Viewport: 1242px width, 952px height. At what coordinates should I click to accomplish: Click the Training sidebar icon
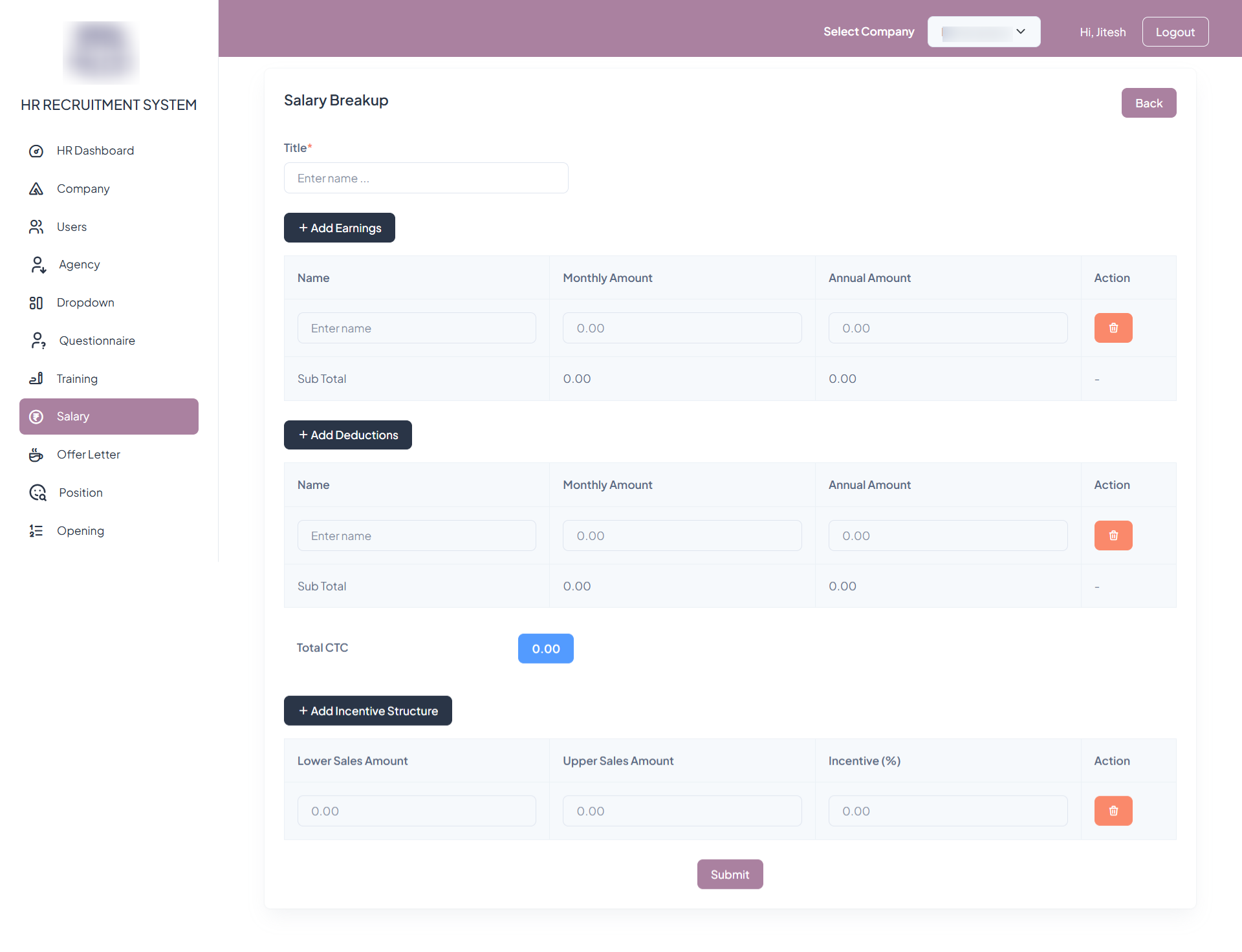coord(36,379)
